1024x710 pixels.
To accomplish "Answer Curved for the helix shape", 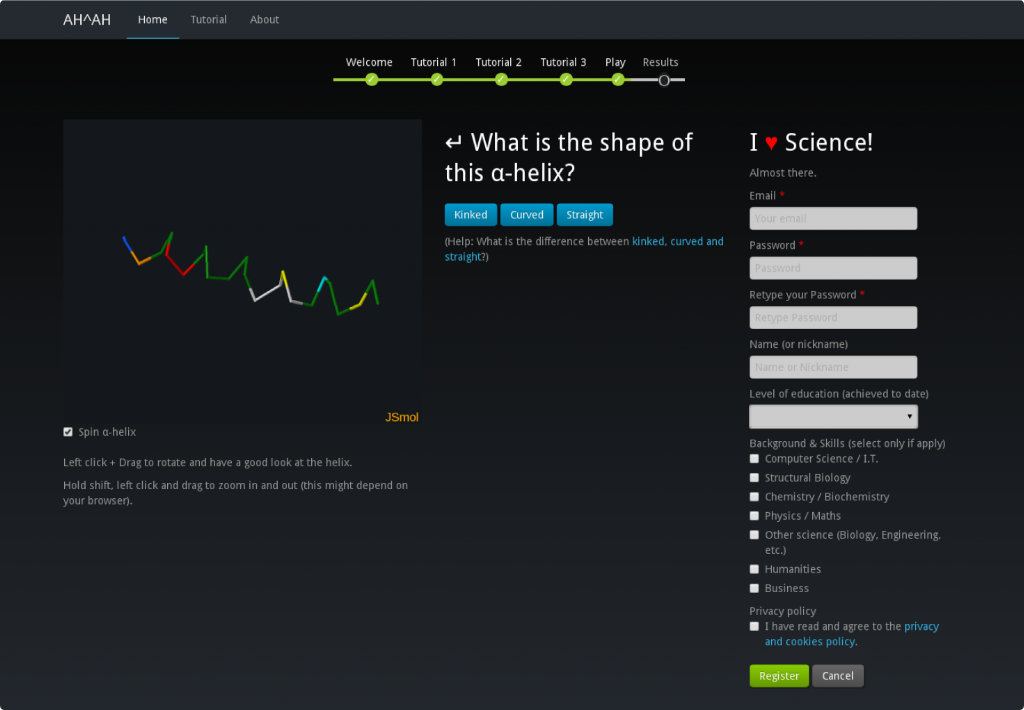I will click(x=526, y=215).
